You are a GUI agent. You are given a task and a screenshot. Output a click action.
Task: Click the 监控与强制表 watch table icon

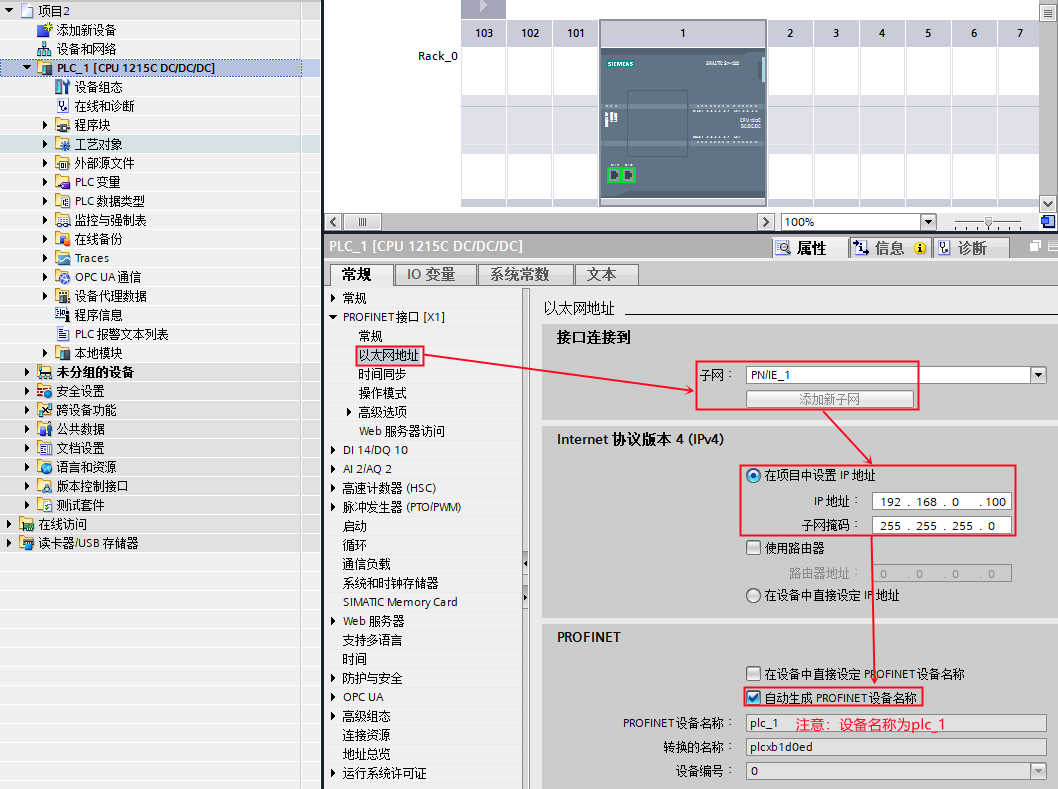tap(62, 220)
